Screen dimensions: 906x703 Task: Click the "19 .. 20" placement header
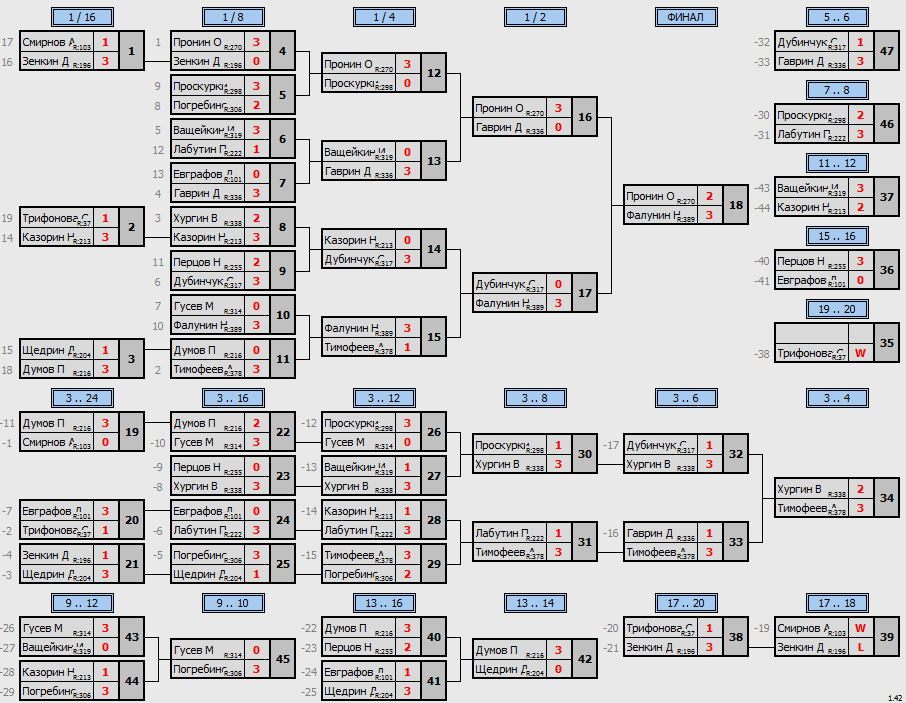point(837,309)
